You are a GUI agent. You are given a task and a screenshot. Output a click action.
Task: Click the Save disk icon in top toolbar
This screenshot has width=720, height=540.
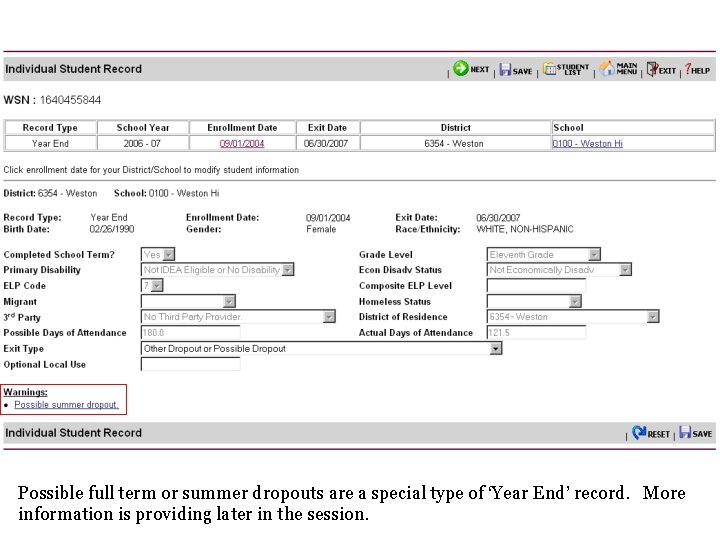(x=505, y=69)
